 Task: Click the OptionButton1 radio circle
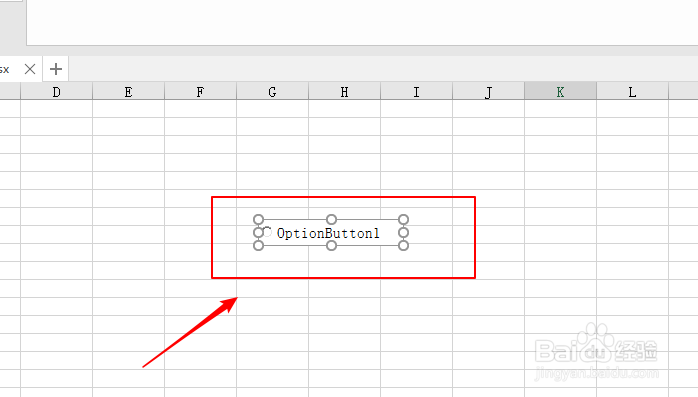click(x=267, y=232)
